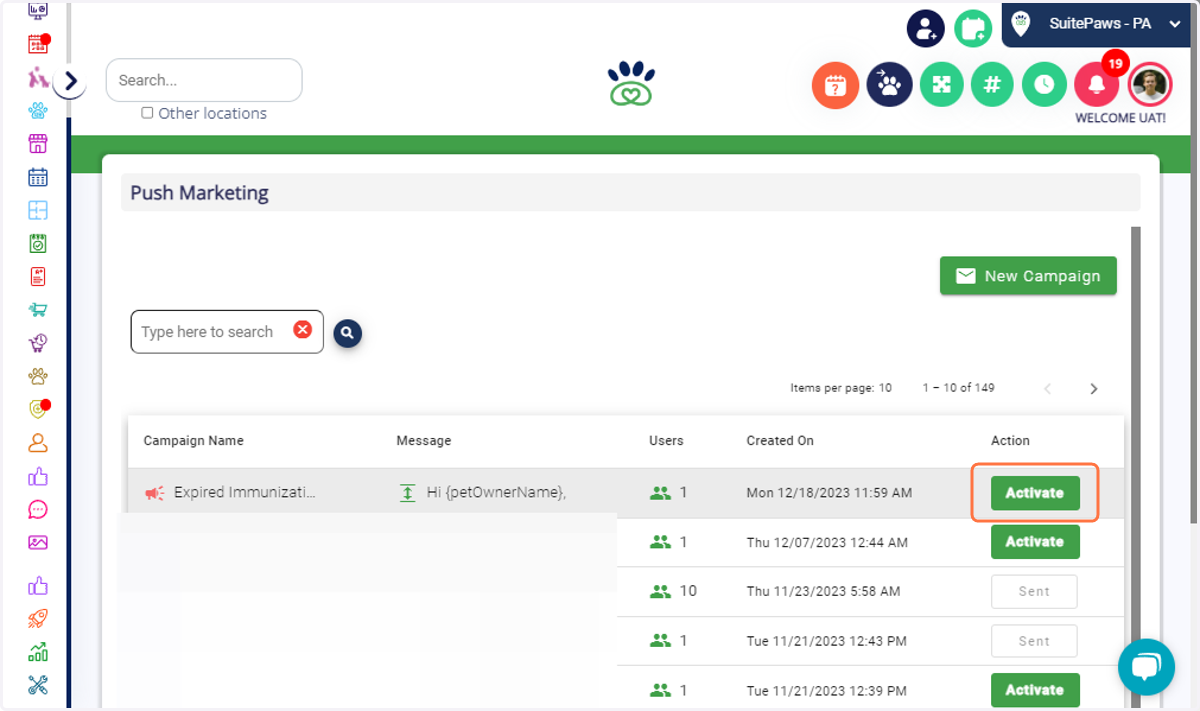Open the light blue paw sidebar icon
1200x711 pixels.
(x=38, y=110)
